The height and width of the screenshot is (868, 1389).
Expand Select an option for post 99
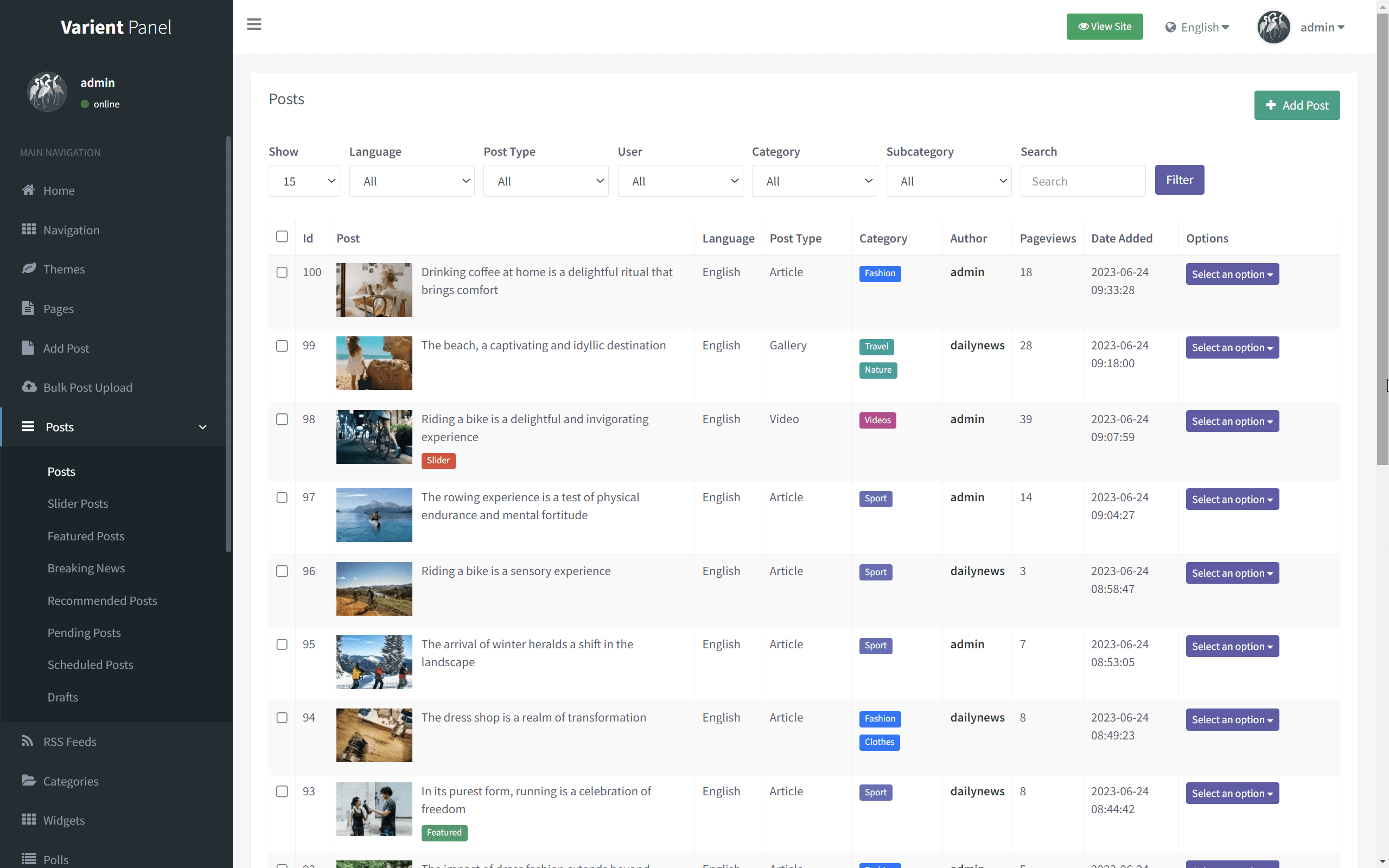1232,347
